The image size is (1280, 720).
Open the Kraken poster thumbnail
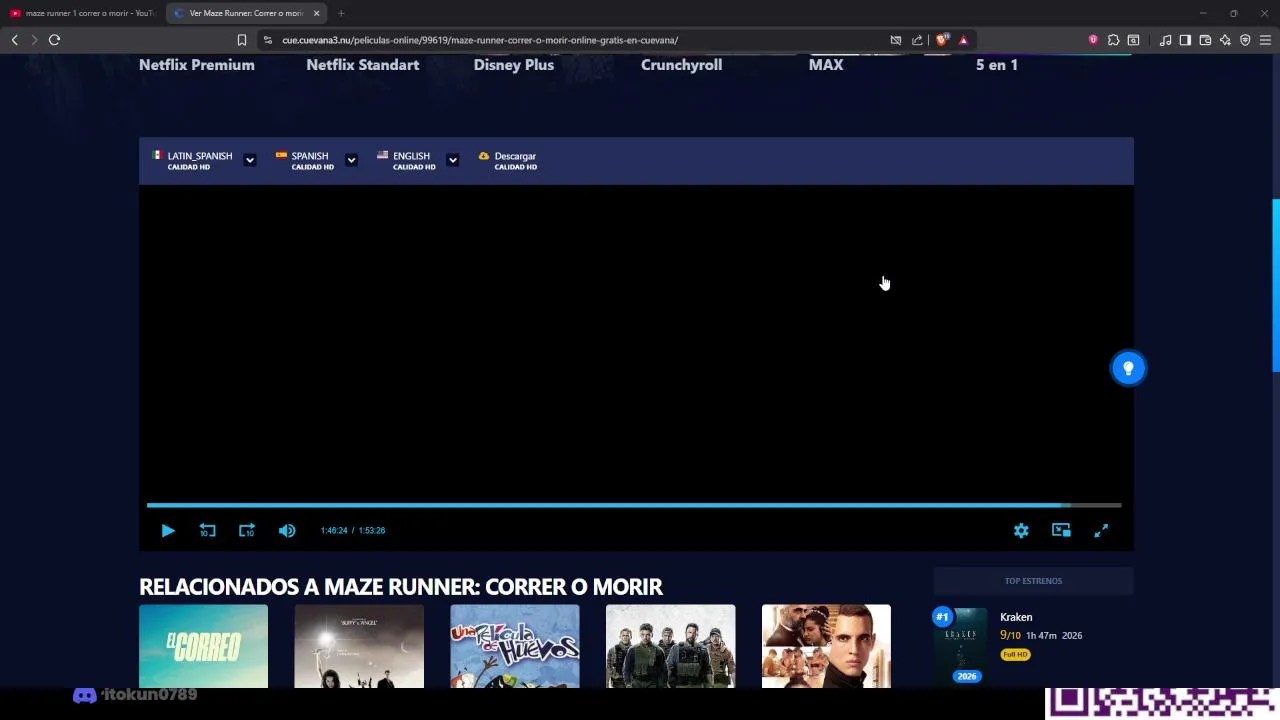[x=960, y=646]
